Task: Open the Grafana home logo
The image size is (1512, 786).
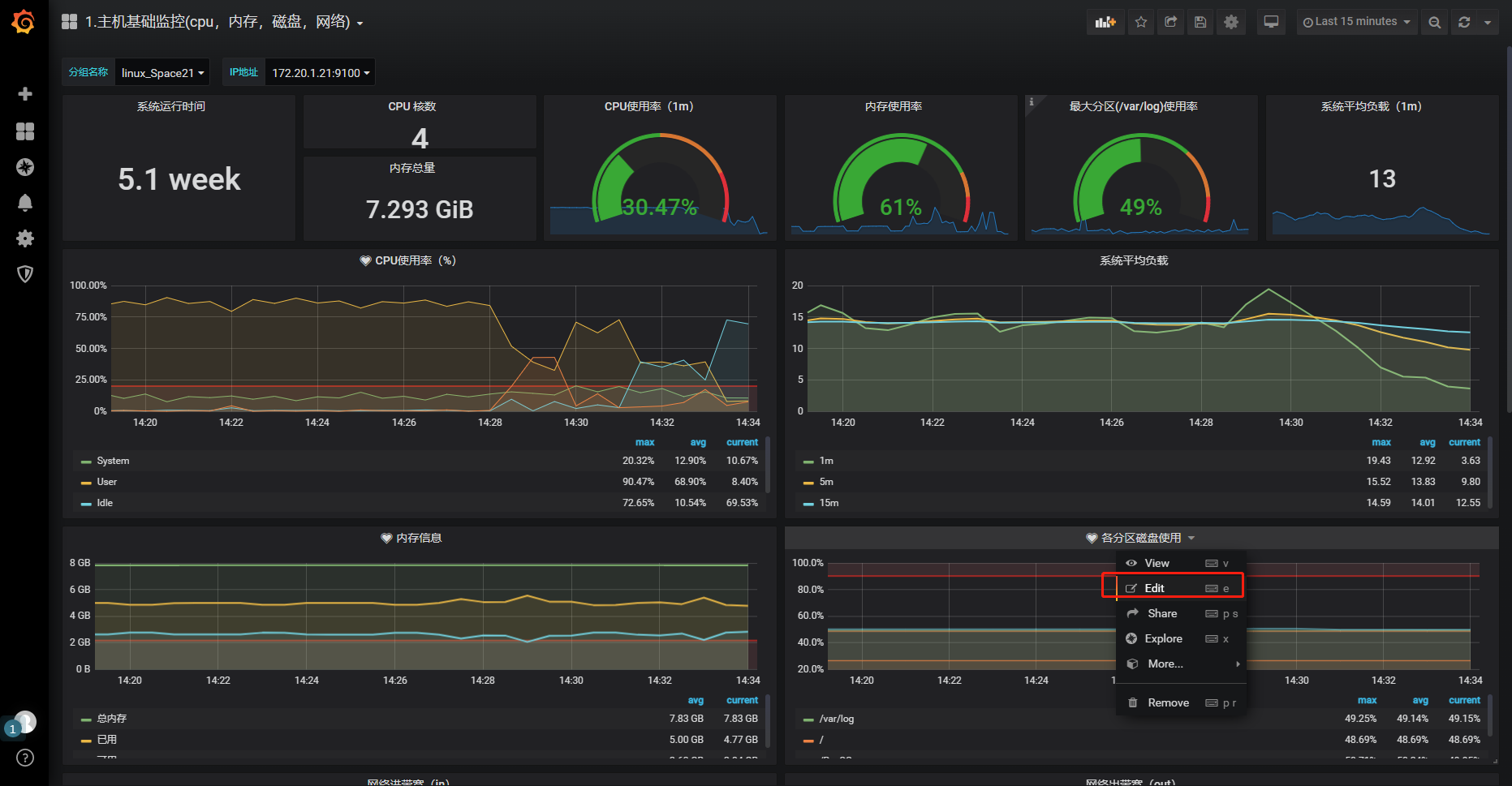Action: [24, 22]
